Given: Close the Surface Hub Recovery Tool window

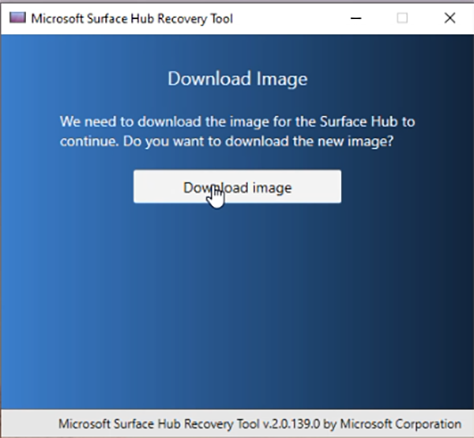Looking at the screenshot, I should (x=450, y=18).
